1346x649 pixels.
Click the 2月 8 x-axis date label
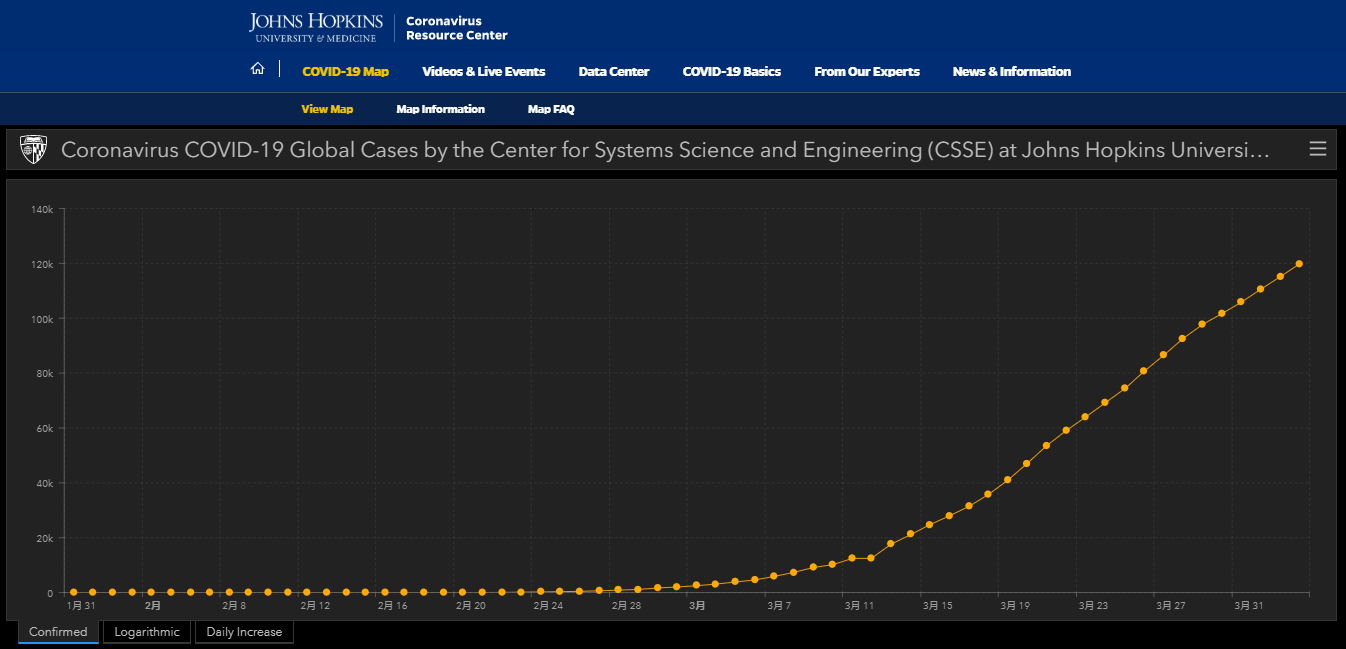pyautogui.click(x=234, y=606)
